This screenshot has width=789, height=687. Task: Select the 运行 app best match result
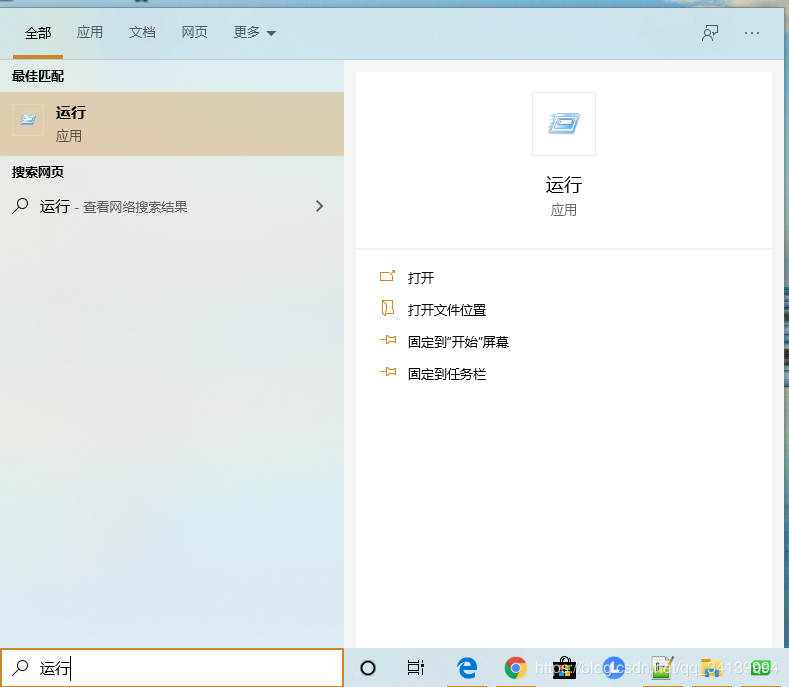coord(172,124)
